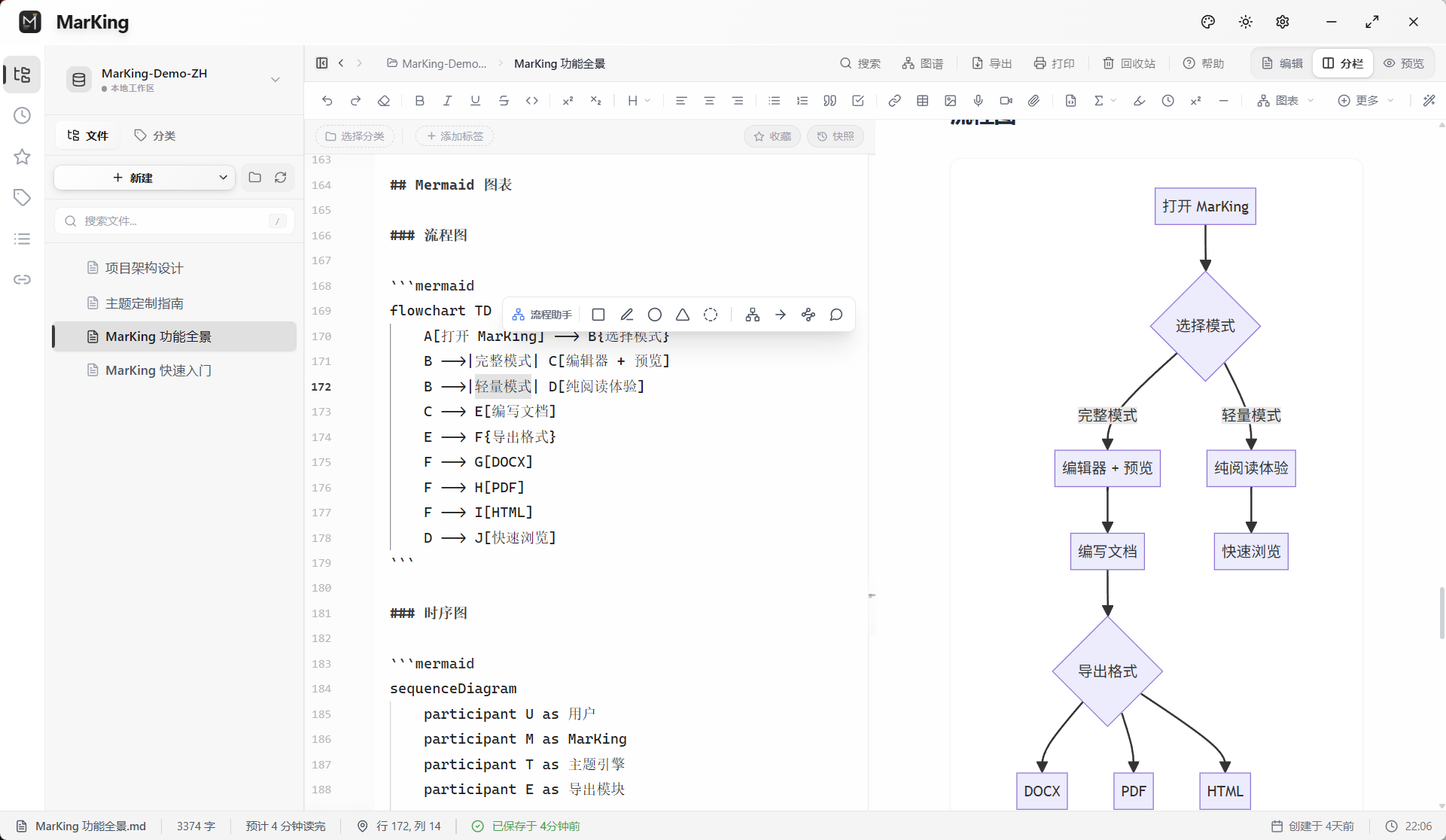Switch to the 文件 tab
The height and width of the screenshot is (840, 1446).
click(x=88, y=135)
